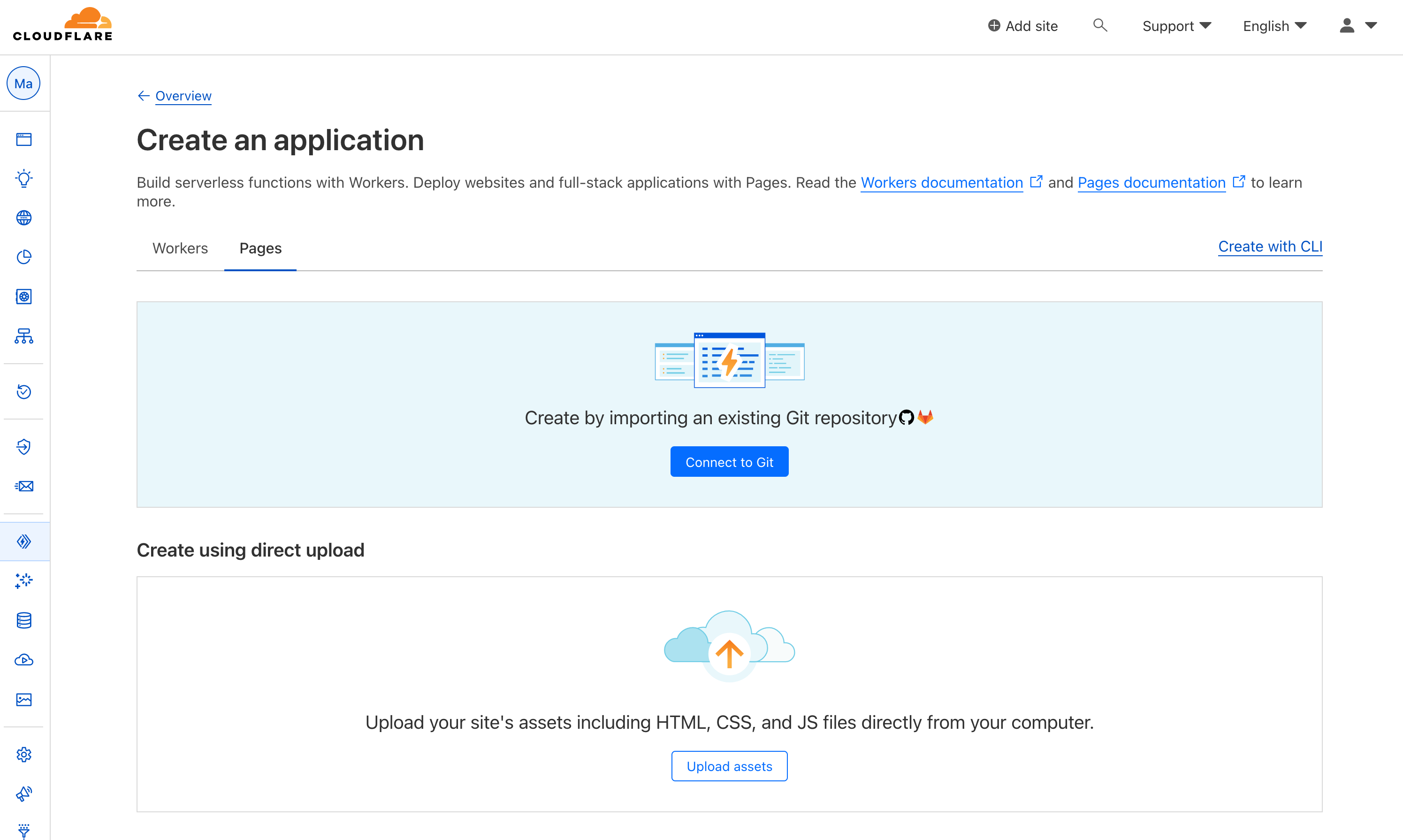Viewport: 1403px width, 840px height.
Task: Open the user profile dropdown
Action: pyautogui.click(x=1357, y=26)
